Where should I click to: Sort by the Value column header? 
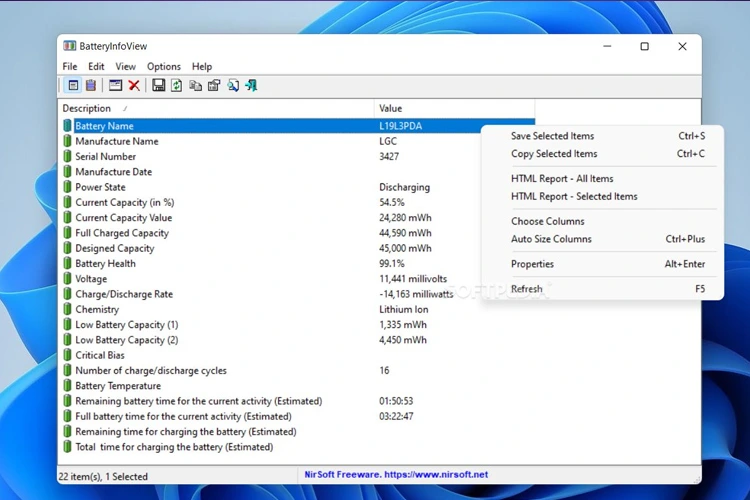coord(454,109)
